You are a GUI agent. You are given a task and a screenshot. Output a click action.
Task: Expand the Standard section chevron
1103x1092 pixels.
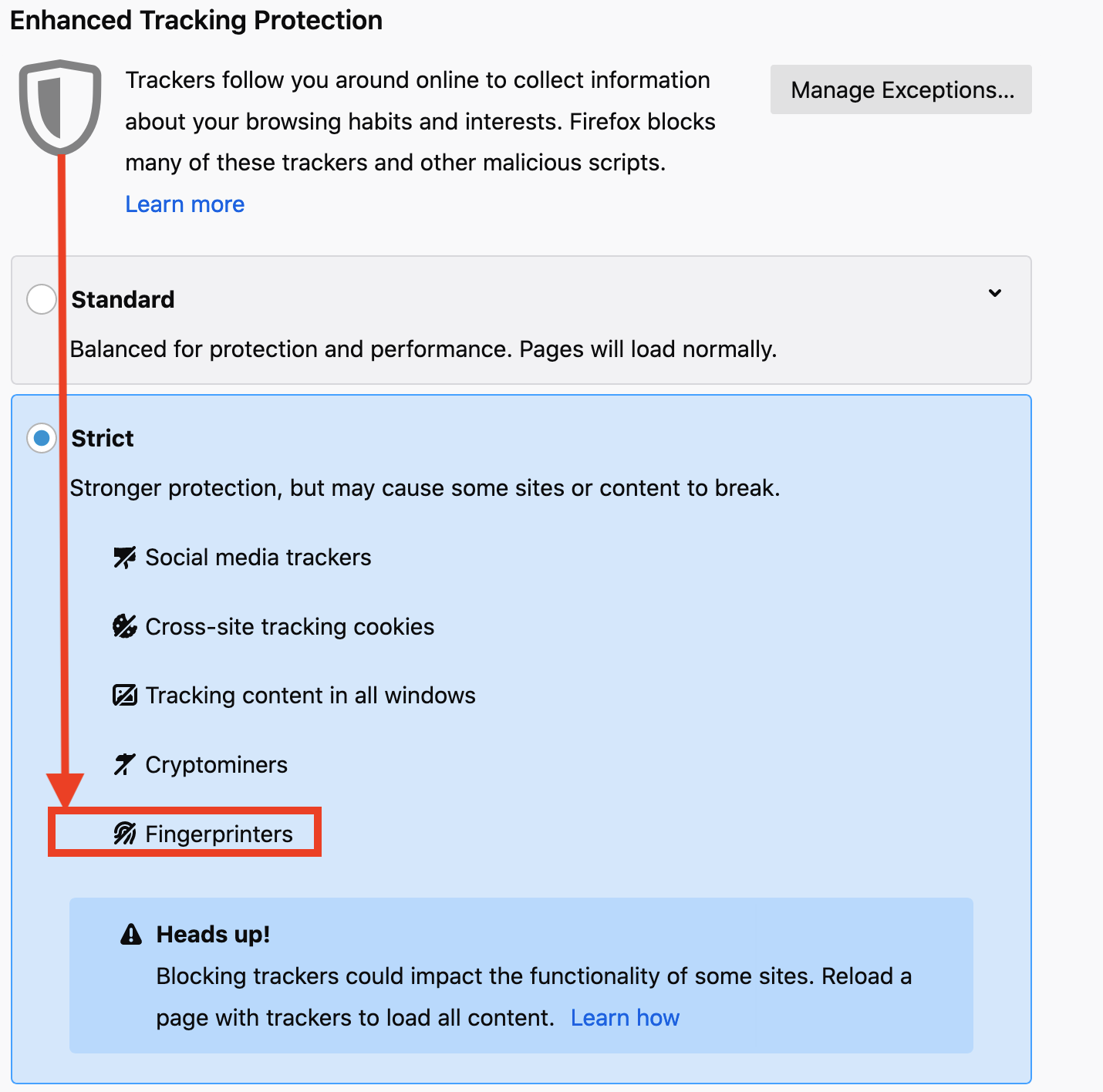(995, 293)
